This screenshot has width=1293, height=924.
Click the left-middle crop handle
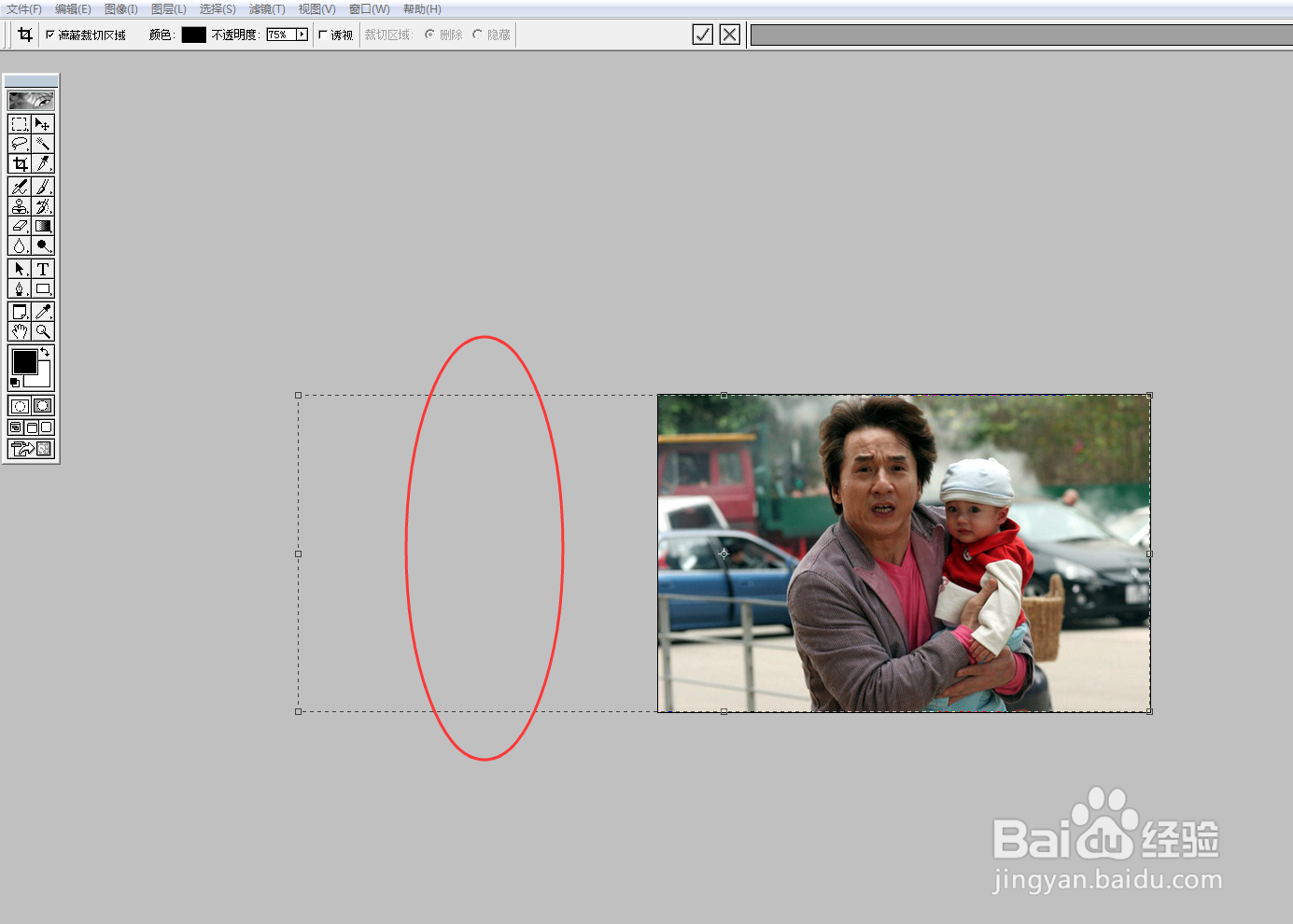point(298,553)
